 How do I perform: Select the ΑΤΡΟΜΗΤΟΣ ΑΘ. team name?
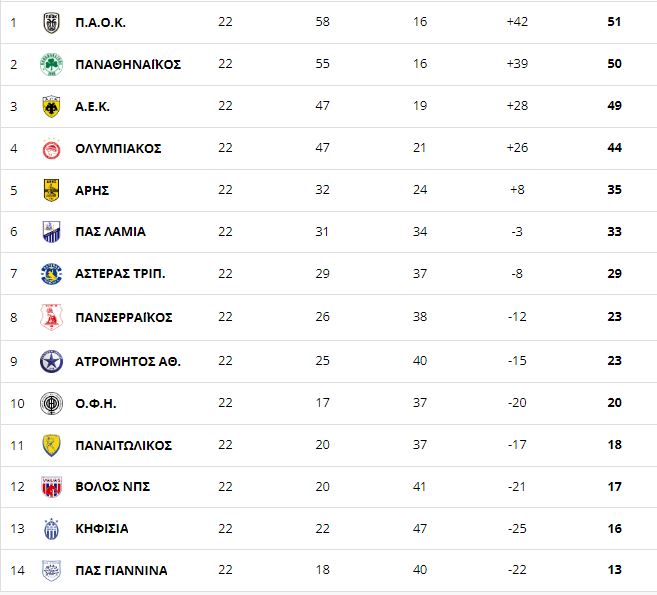(x=128, y=361)
